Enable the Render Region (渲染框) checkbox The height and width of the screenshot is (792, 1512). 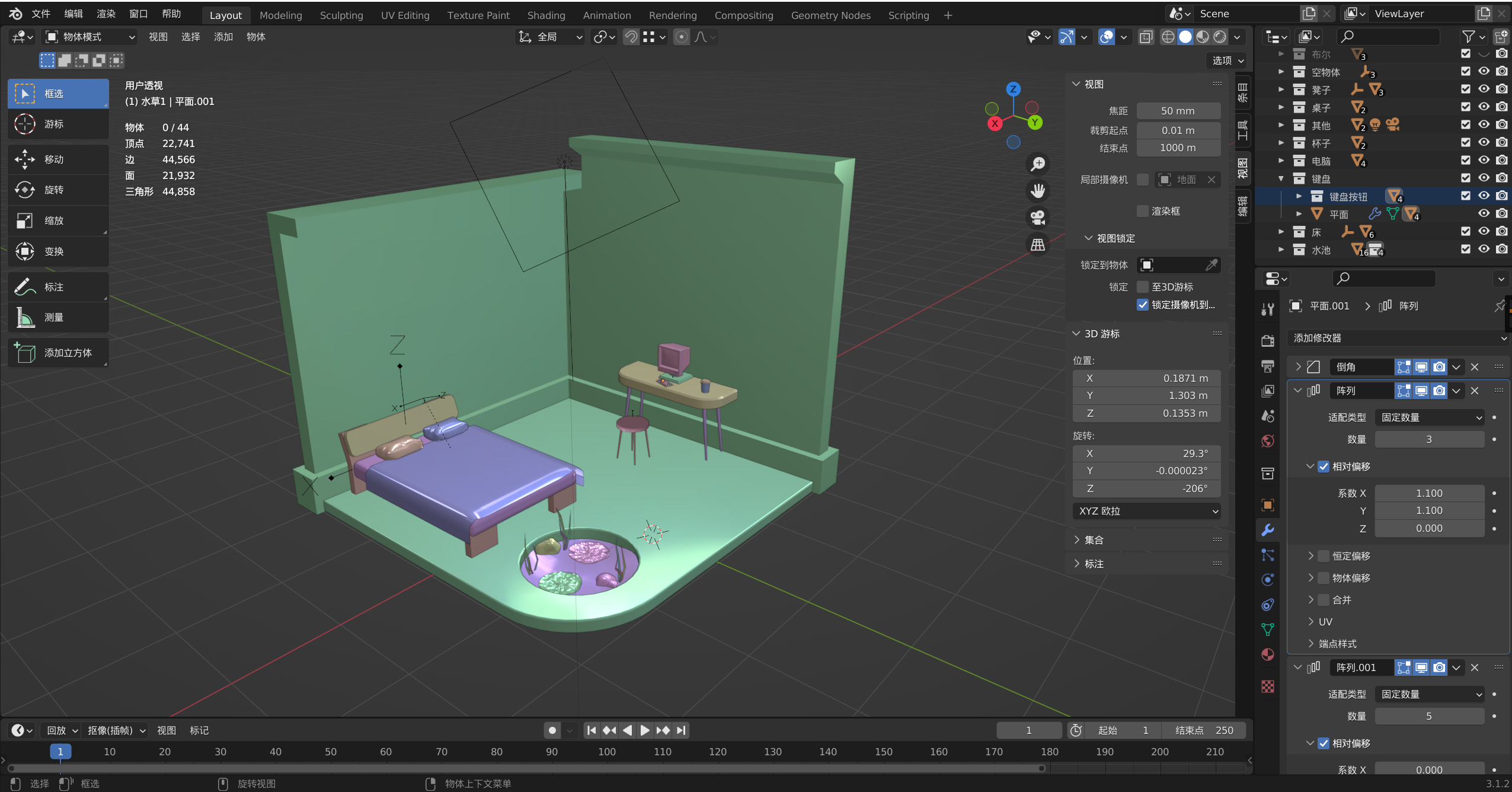coord(1142,211)
